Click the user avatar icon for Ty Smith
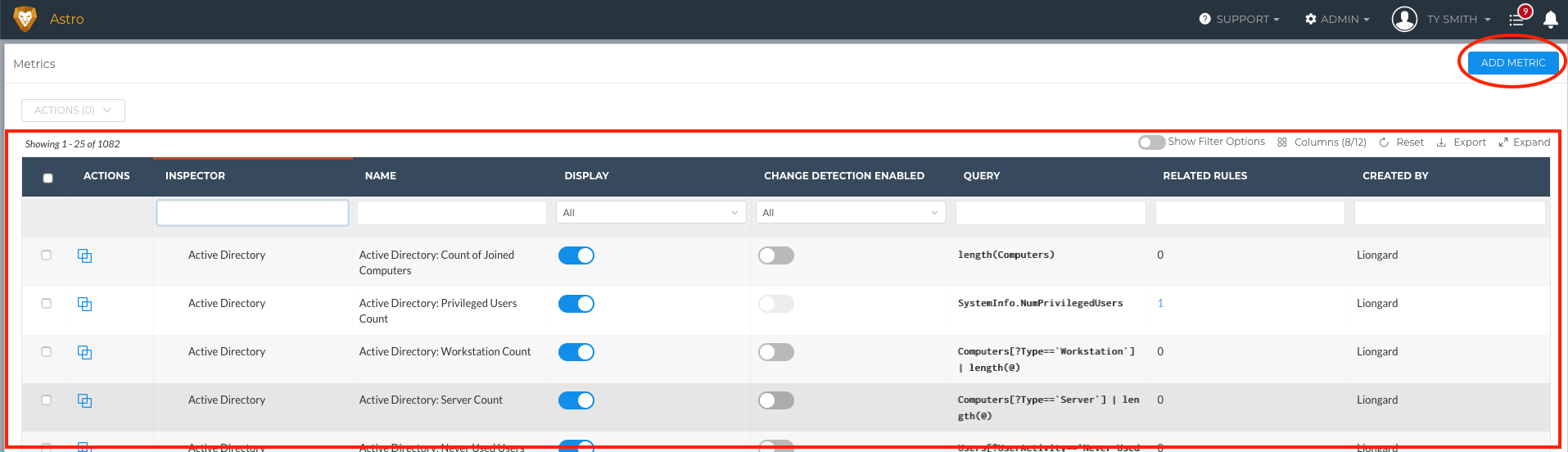The width and height of the screenshot is (1568, 452). pyautogui.click(x=1404, y=19)
